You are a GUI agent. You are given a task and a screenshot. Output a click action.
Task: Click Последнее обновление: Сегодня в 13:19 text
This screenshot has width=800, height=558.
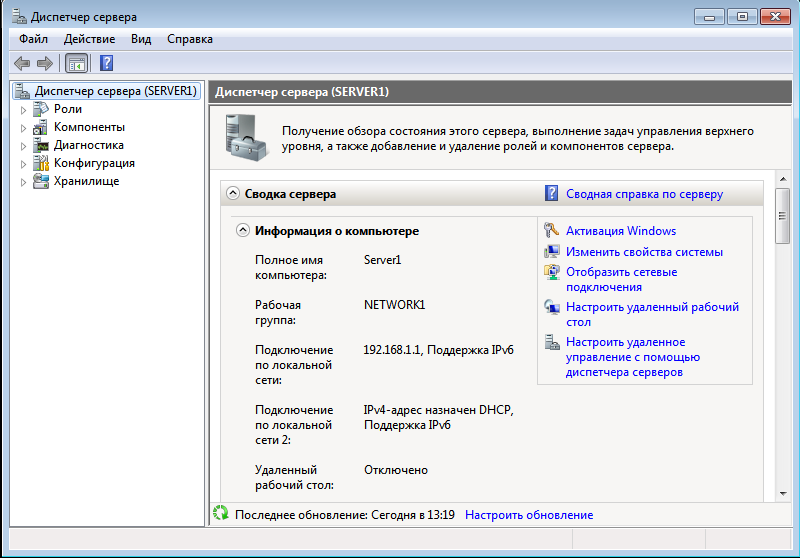[345, 515]
